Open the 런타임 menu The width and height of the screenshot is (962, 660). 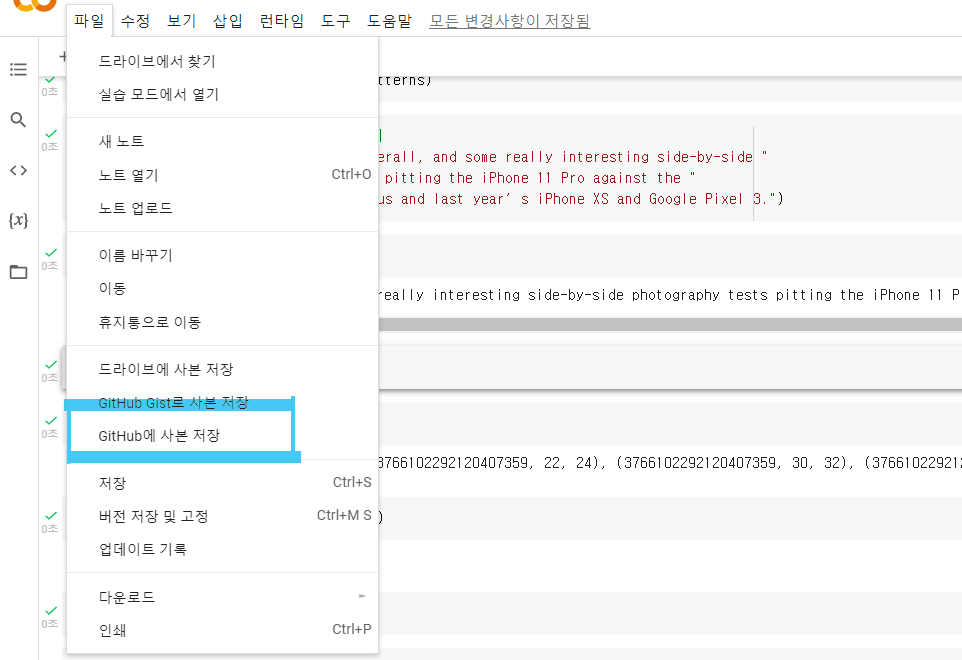pyautogui.click(x=281, y=19)
